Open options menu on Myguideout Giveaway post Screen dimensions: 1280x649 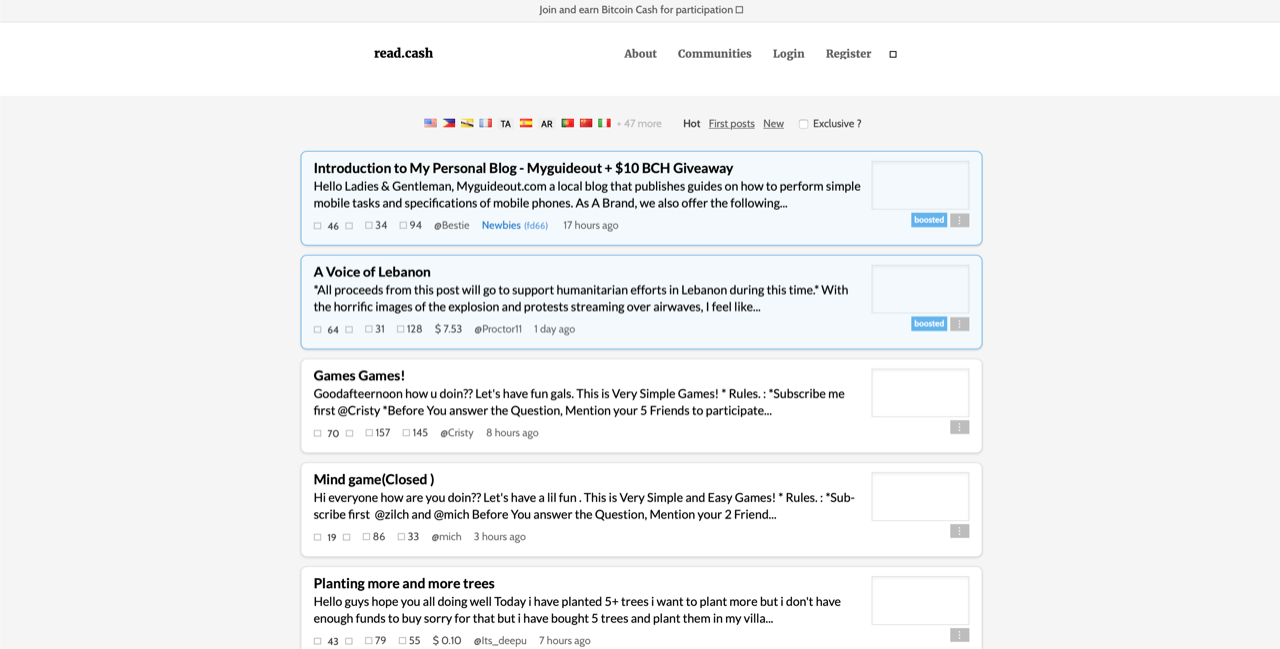pyautogui.click(x=960, y=220)
